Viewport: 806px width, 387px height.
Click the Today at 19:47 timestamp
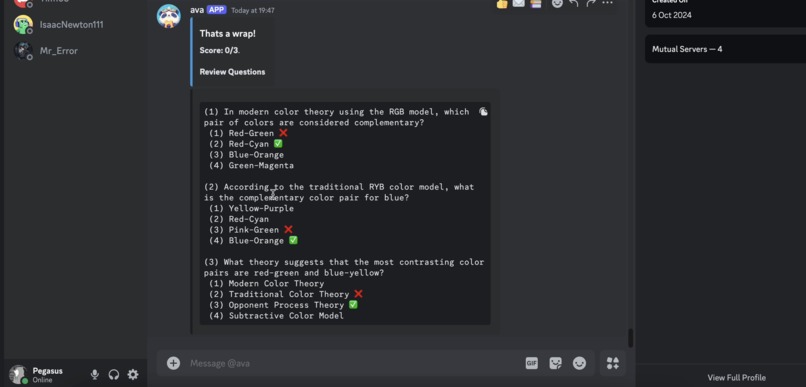pos(252,10)
